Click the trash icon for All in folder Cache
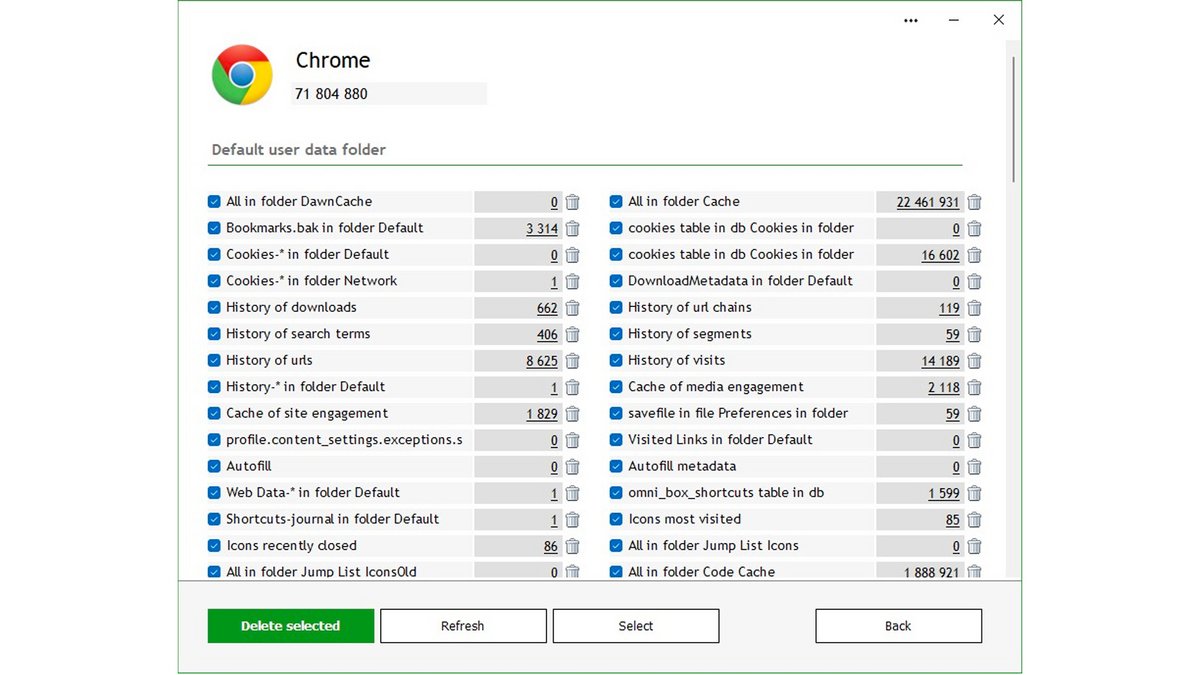This screenshot has width=1200, height=675. click(973, 201)
